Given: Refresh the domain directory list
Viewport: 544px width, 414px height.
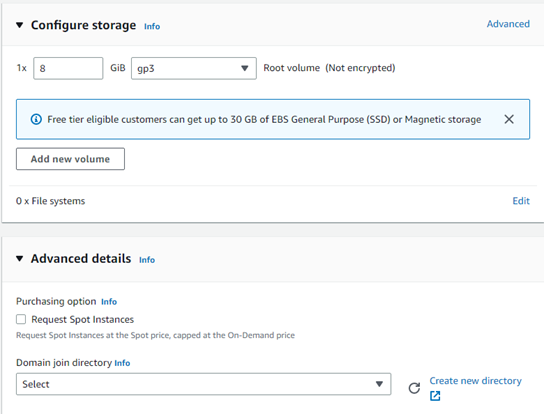Looking at the screenshot, I should (414, 388).
